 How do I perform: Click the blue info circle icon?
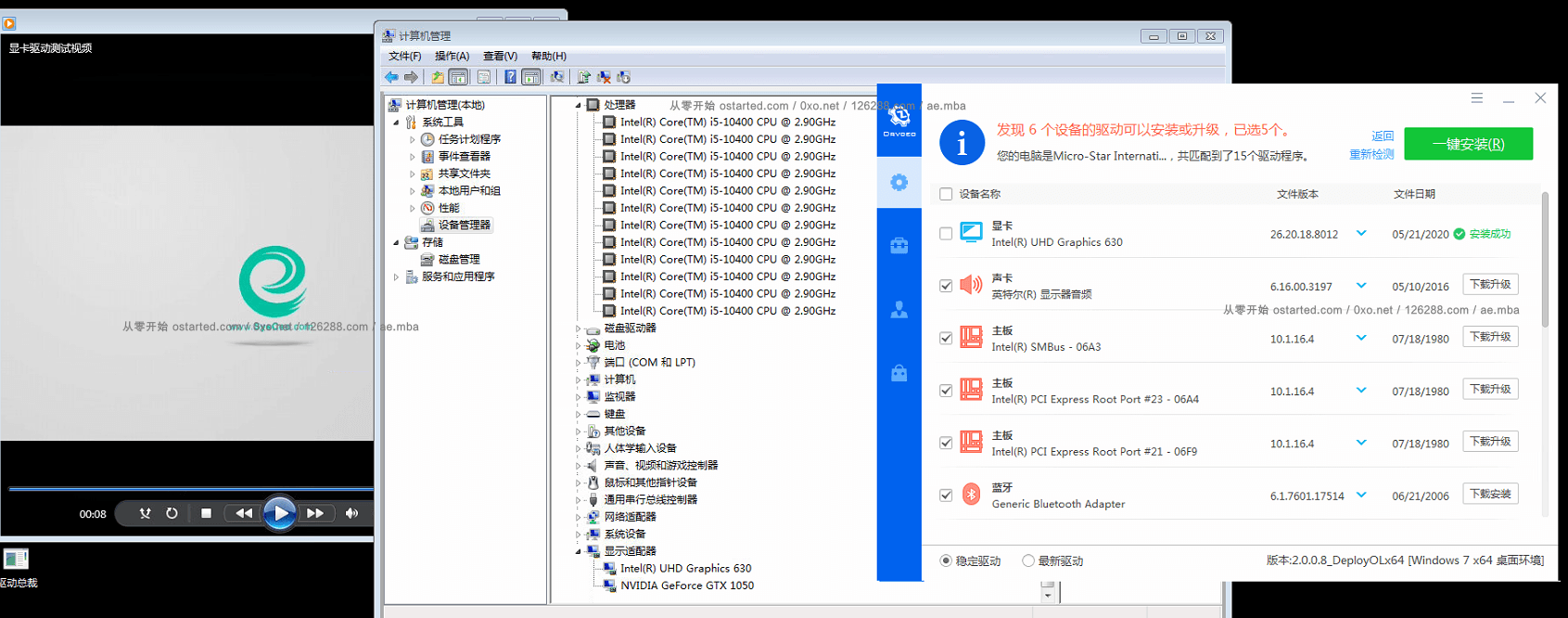(962, 143)
